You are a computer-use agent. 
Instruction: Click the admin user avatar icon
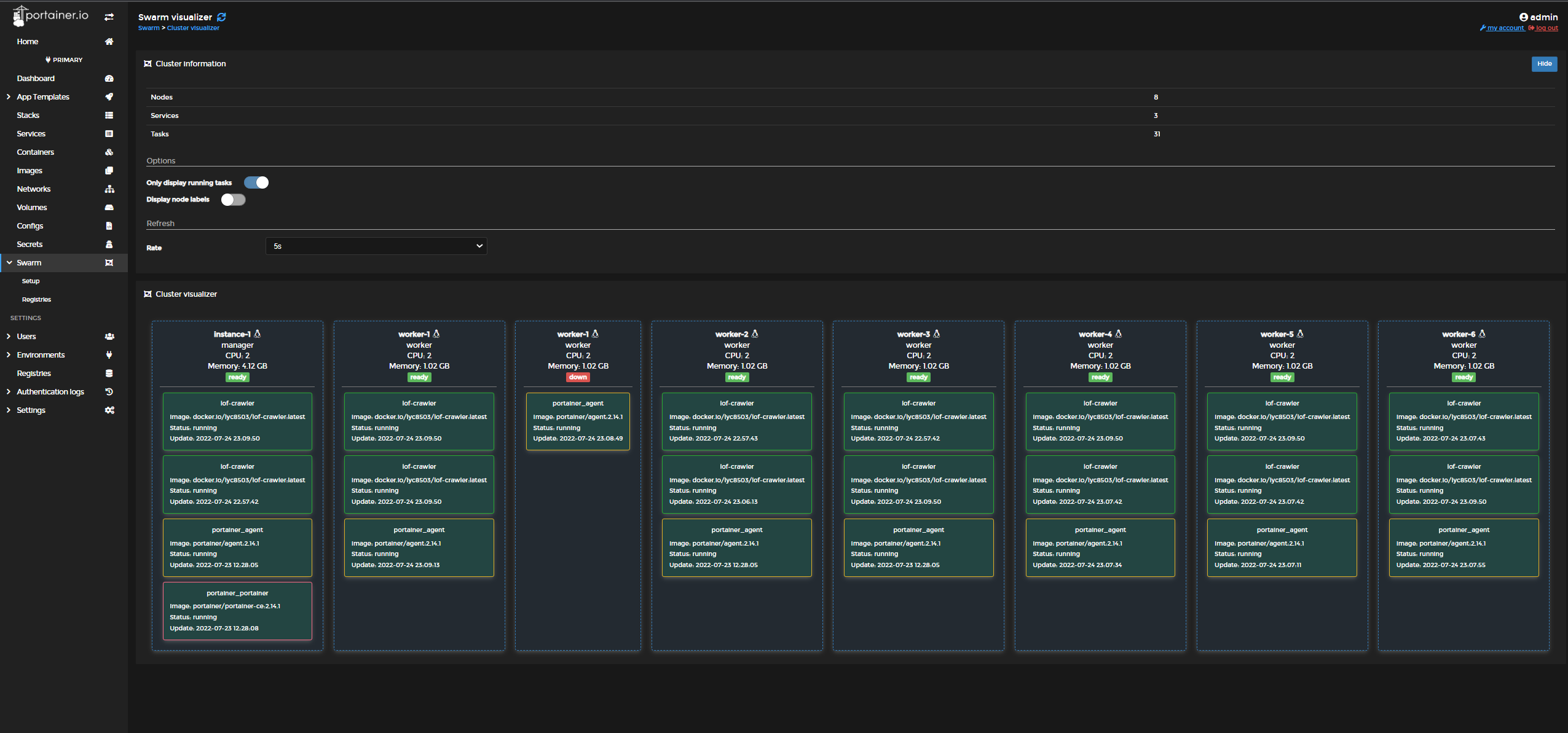coord(1523,17)
